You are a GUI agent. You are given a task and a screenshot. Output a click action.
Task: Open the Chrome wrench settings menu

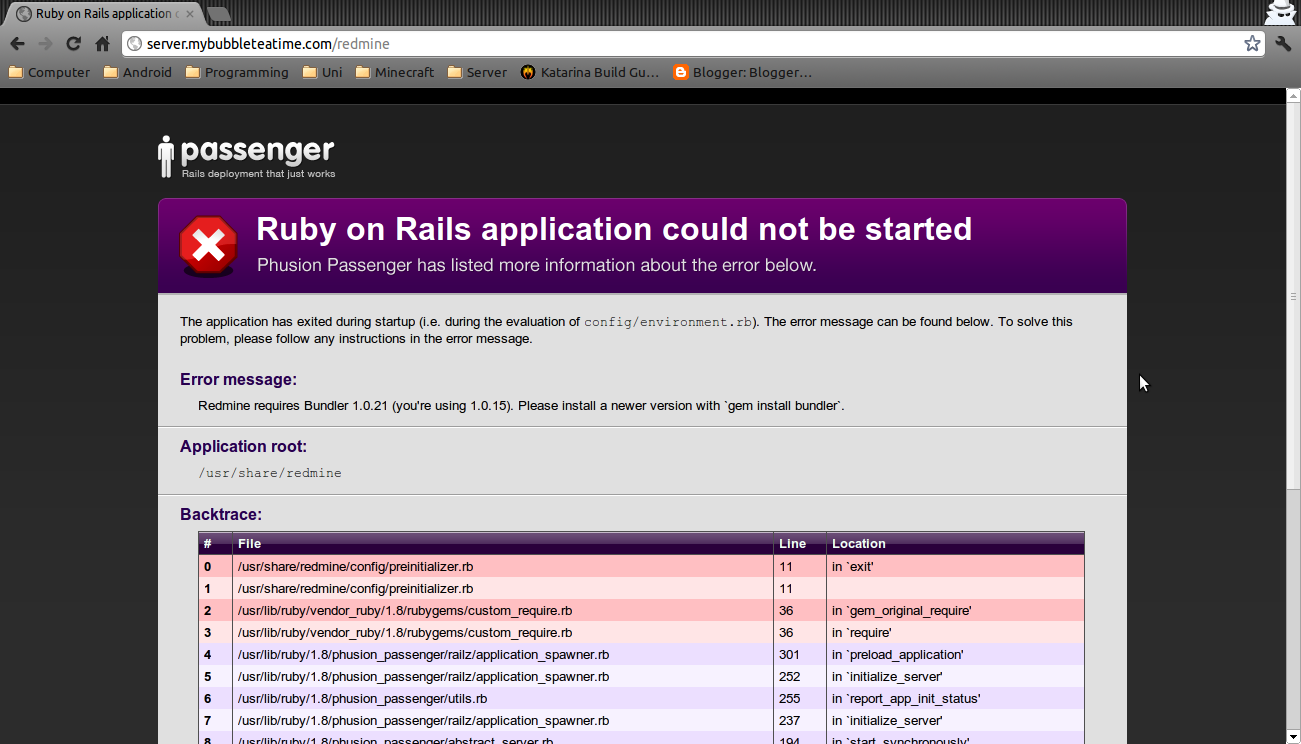1283,44
